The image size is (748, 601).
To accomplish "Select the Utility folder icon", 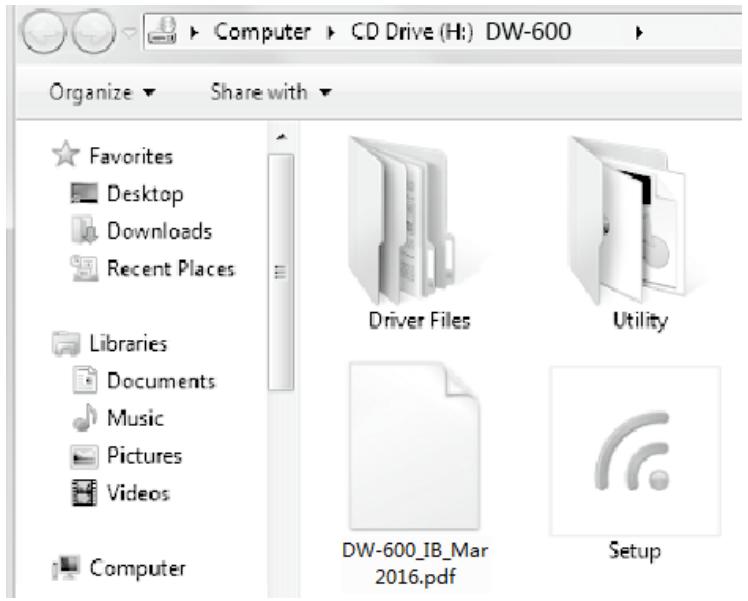I will pyautogui.click(x=626, y=220).
